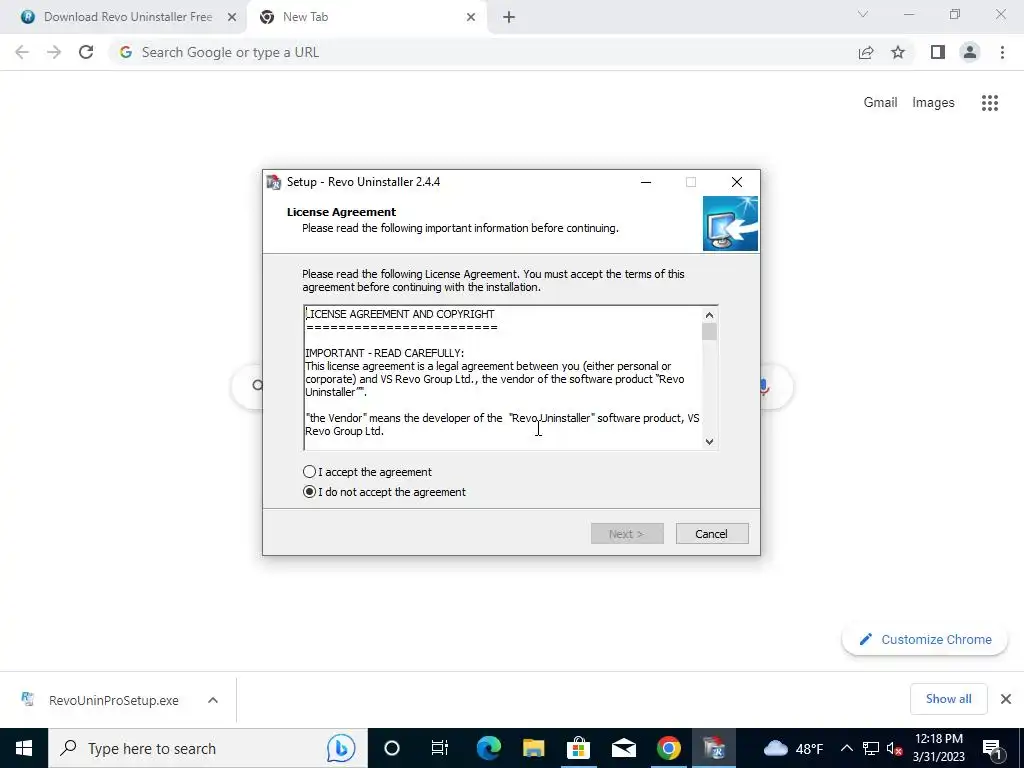Switch to Download Revo Uninstaller tab
The width and height of the screenshot is (1024, 768).
point(124,17)
